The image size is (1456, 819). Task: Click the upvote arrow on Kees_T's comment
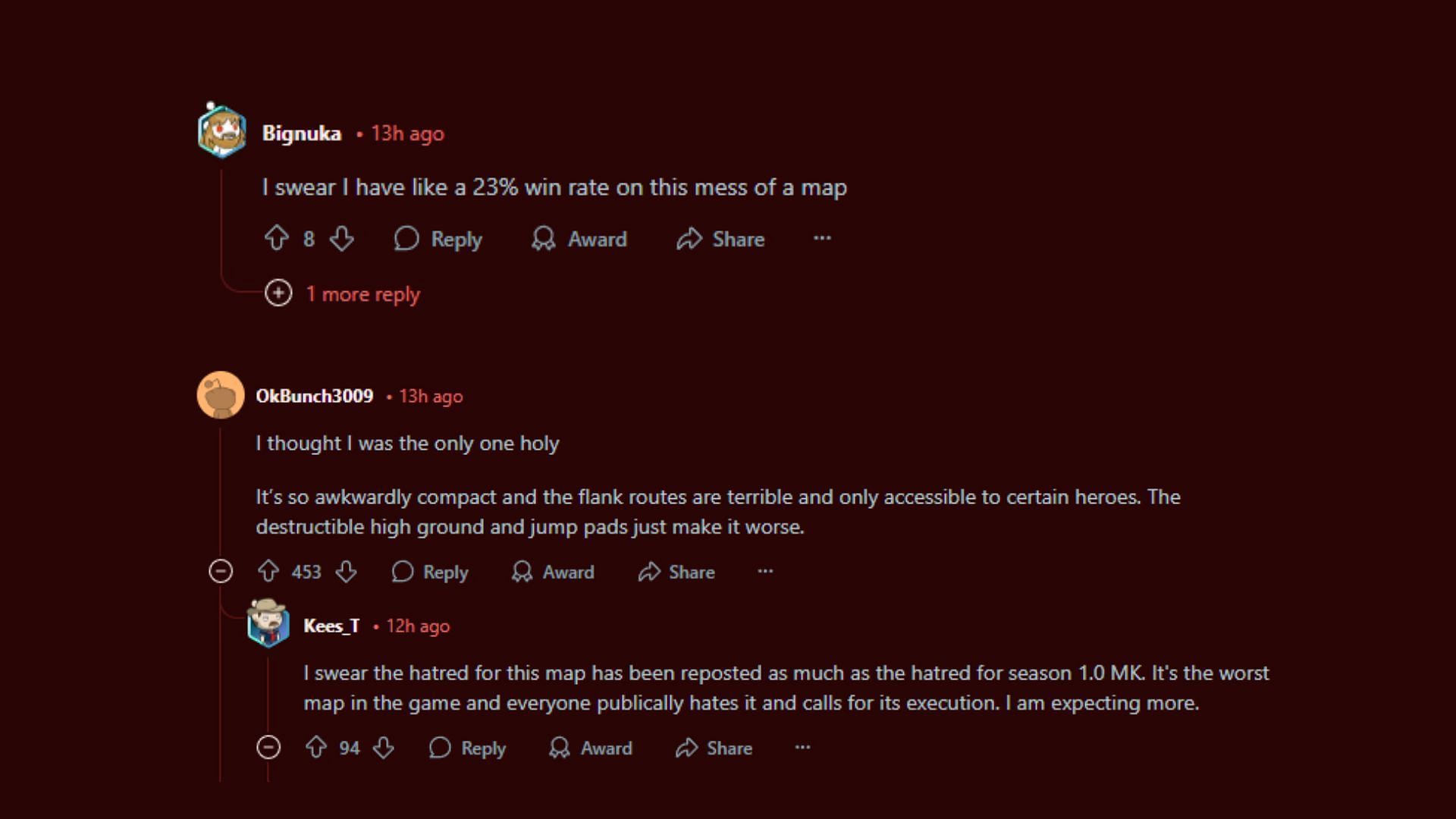coord(316,748)
